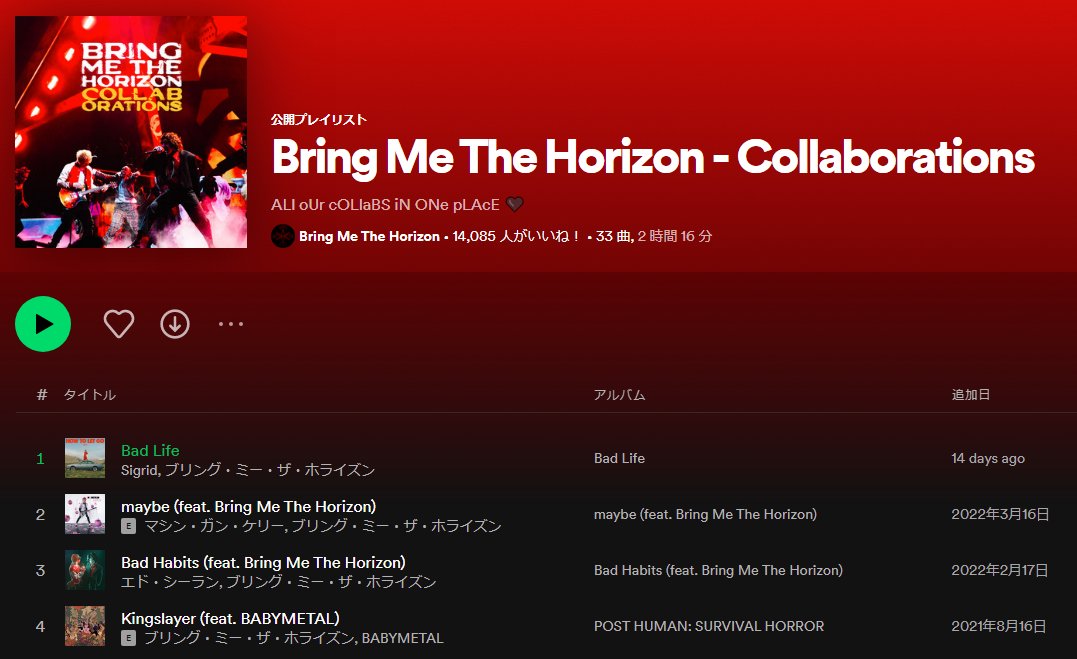Like the playlist with heart icon
The height and width of the screenshot is (659, 1077).
tap(119, 324)
